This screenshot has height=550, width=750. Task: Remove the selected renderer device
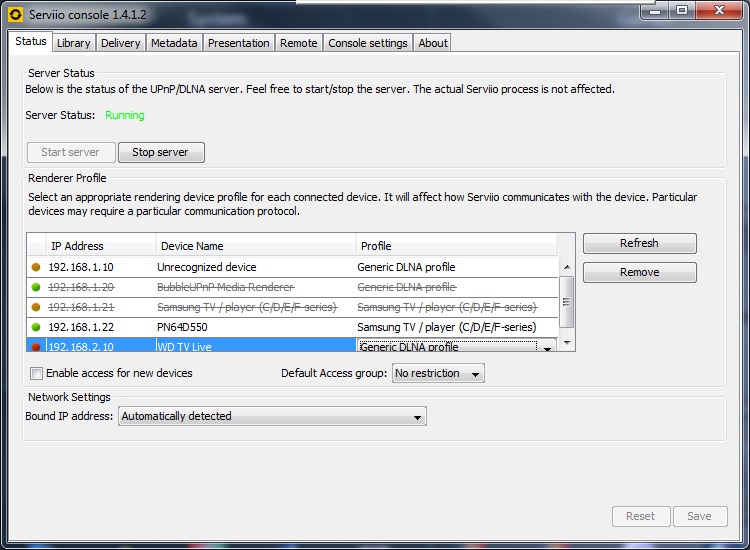click(x=639, y=272)
